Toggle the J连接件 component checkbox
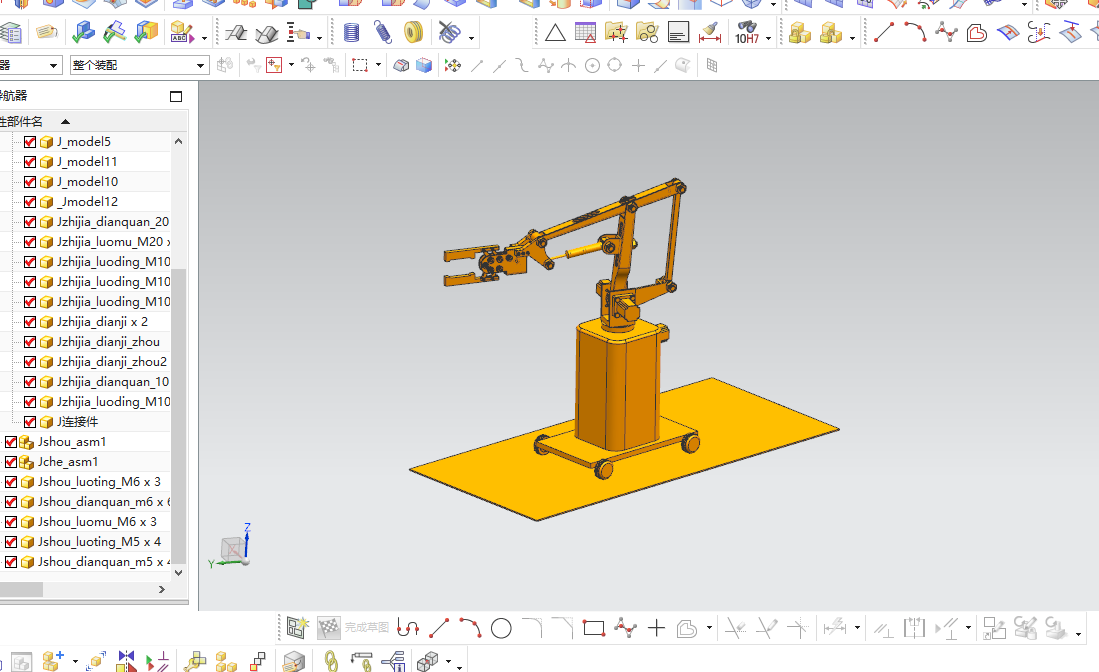Image resolution: width=1099 pixels, height=672 pixels. (x=29, y=422)
